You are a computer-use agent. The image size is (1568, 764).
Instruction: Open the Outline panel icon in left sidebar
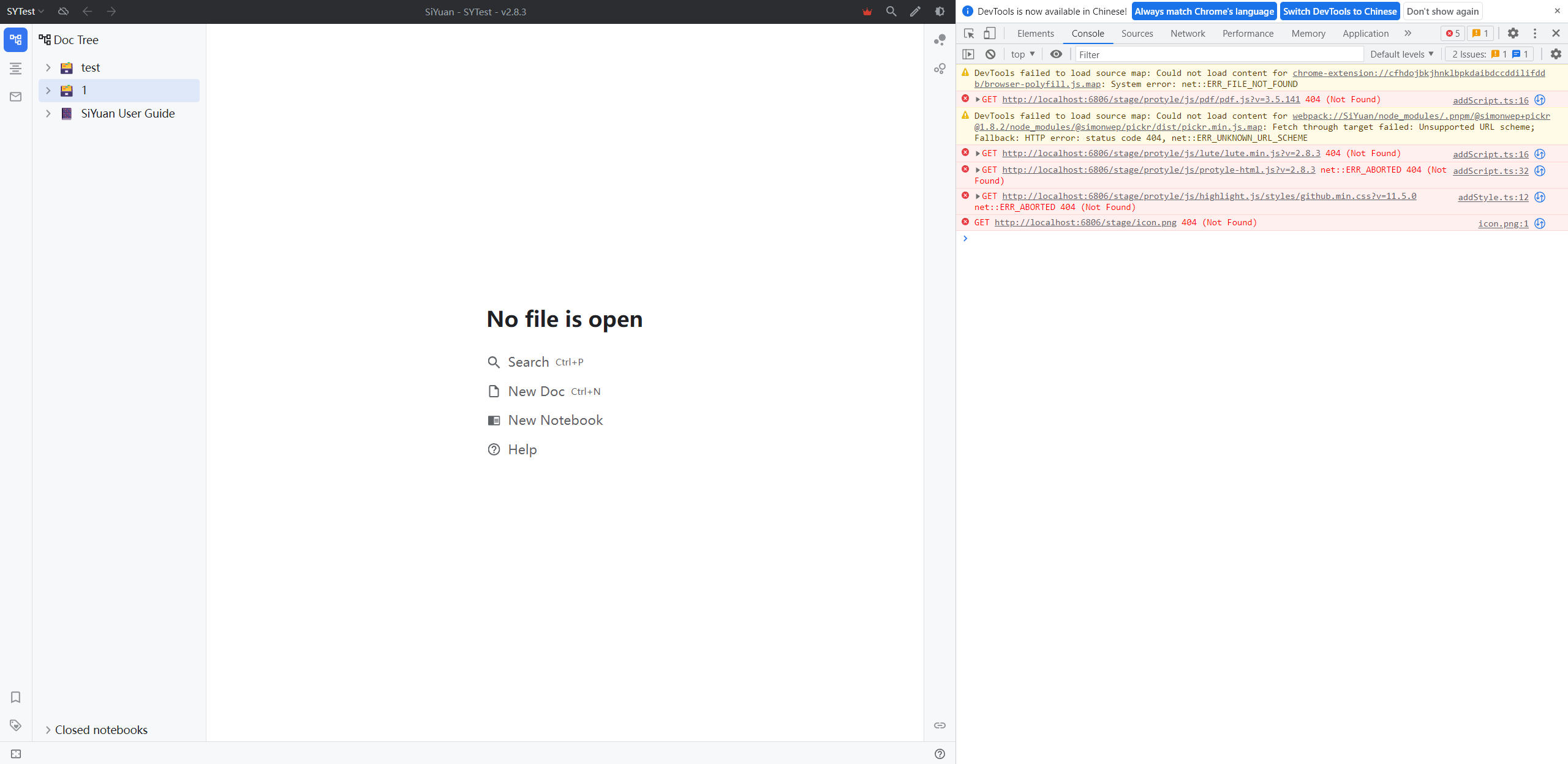tap(15, 69)
